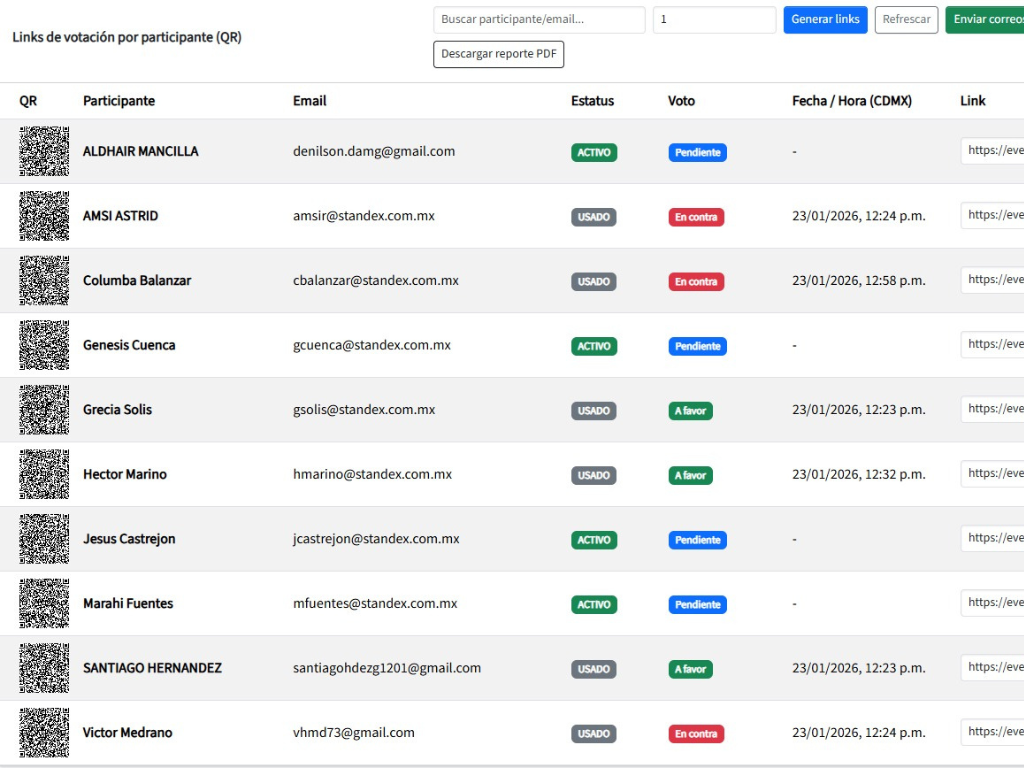
Task: Click the A favor badge for SANTIAGO HERNANDEZ
Action: 690,669
